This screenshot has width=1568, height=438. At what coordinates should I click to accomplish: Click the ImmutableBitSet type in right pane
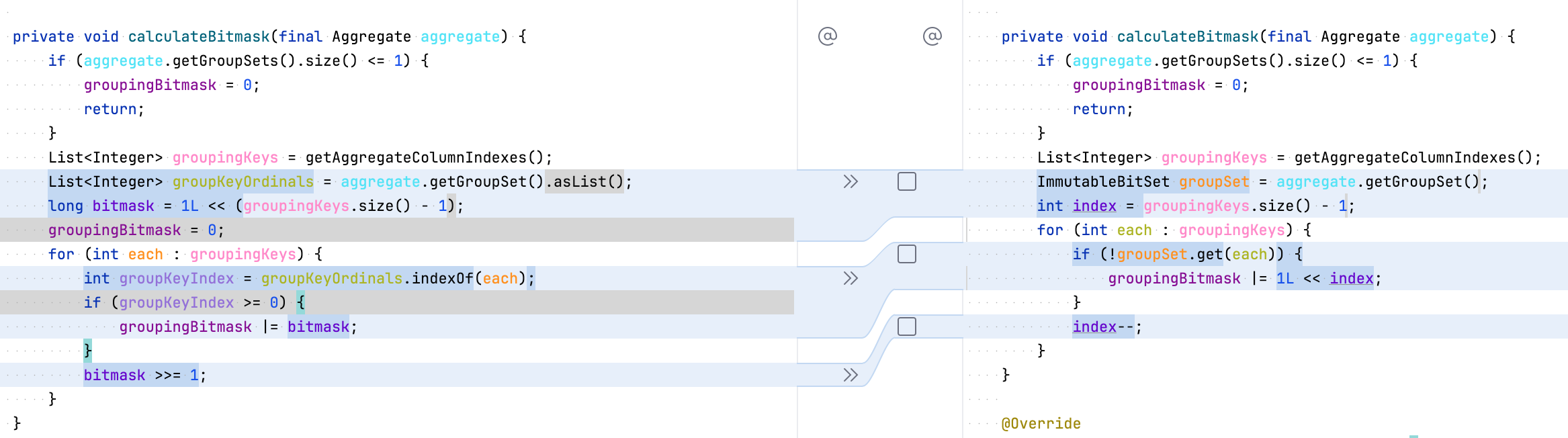click(x=1103, y=181)
